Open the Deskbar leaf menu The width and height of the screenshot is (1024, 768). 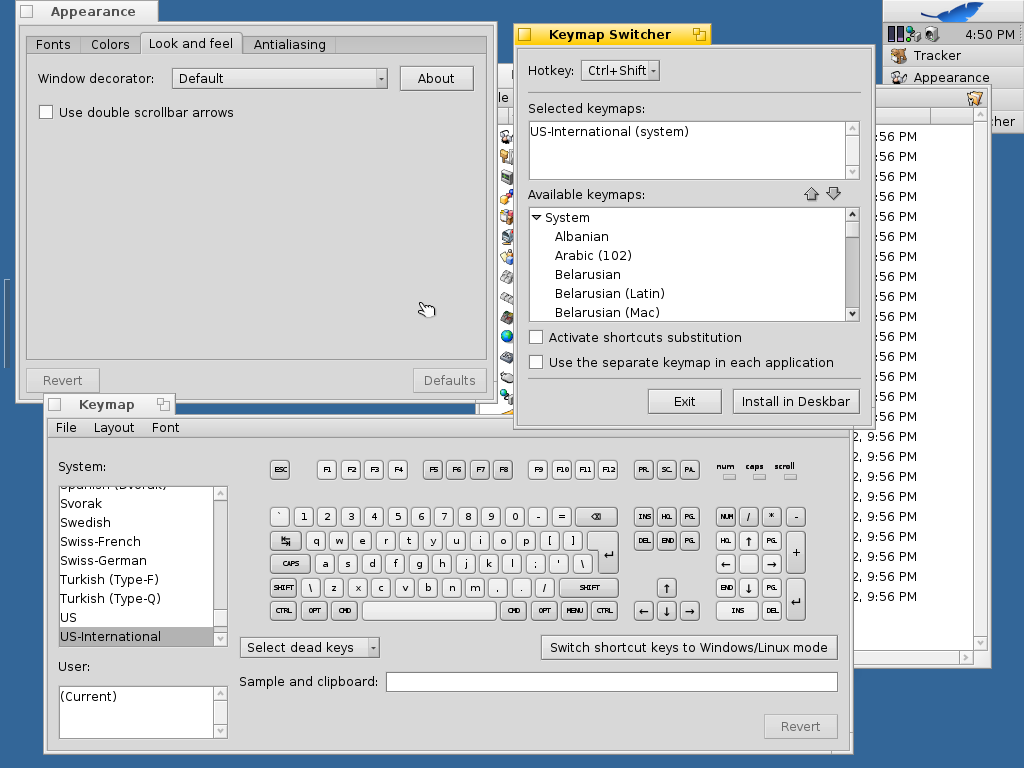pos(953,11)
